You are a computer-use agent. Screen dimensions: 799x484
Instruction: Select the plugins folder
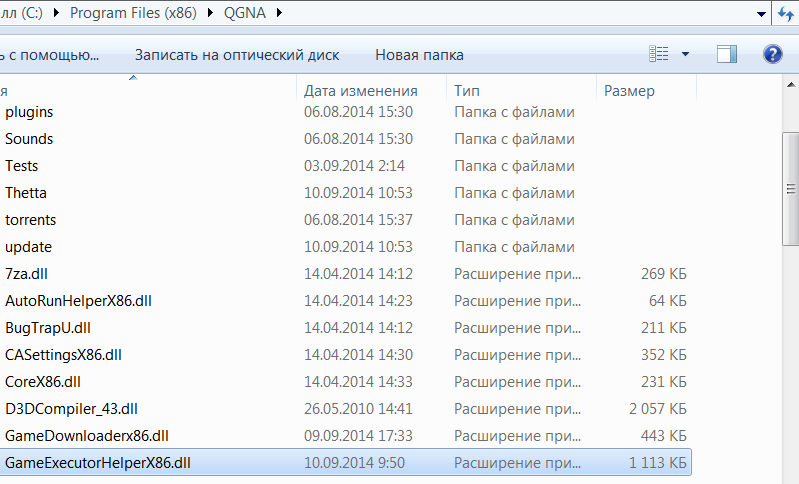pos(29,112)
